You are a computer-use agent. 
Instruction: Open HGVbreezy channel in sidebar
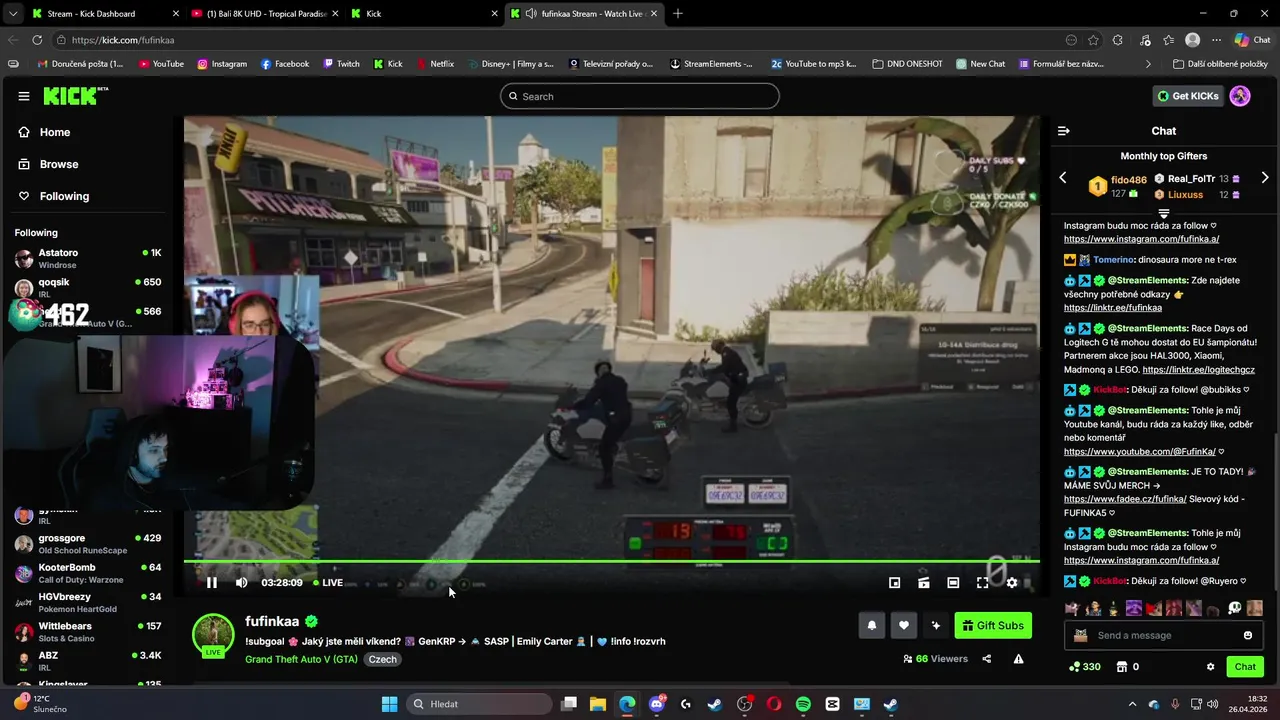pos(88,602)
